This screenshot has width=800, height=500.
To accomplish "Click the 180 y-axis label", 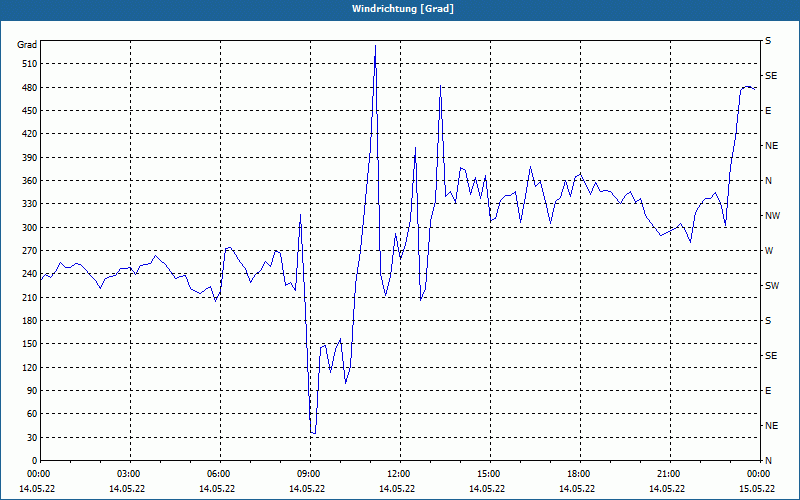I will tap(30, 321).
